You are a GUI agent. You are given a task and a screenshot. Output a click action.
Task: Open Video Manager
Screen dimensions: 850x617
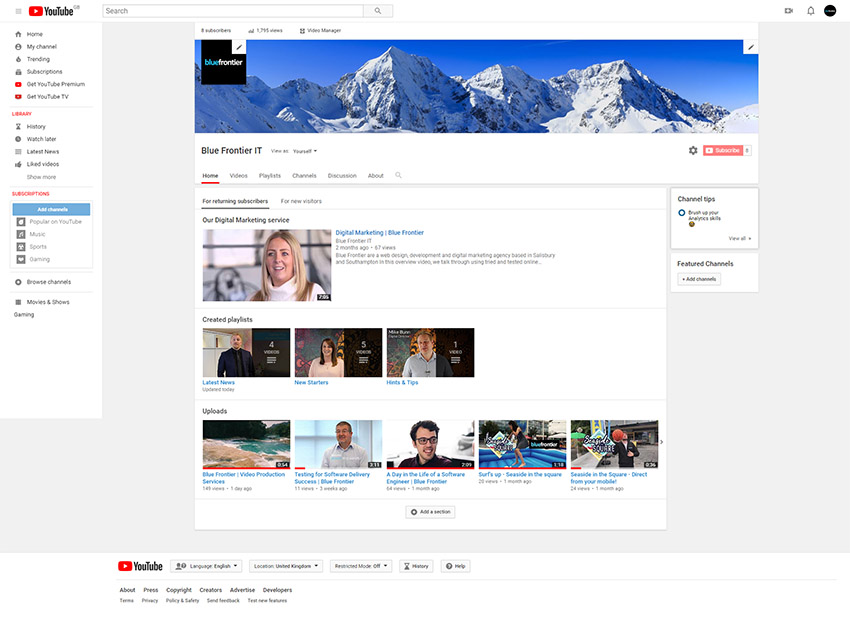(320, 30)
